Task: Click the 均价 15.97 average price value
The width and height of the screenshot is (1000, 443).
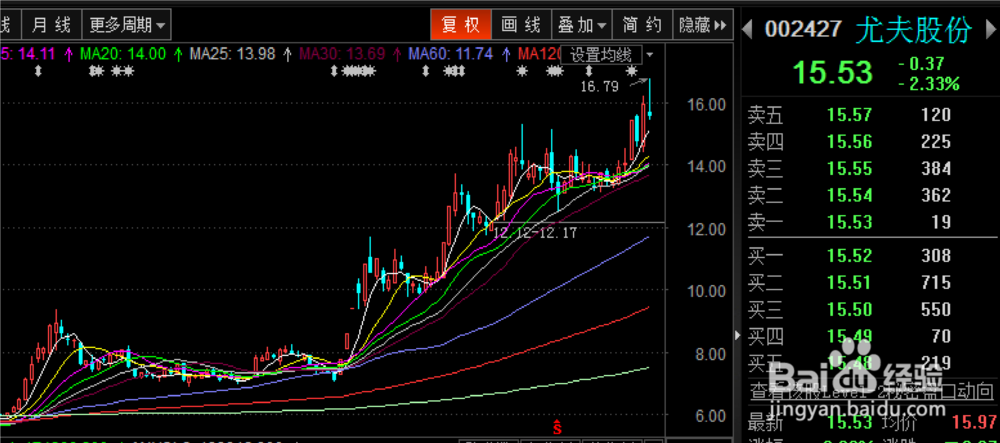Action: tap(973, 421)
